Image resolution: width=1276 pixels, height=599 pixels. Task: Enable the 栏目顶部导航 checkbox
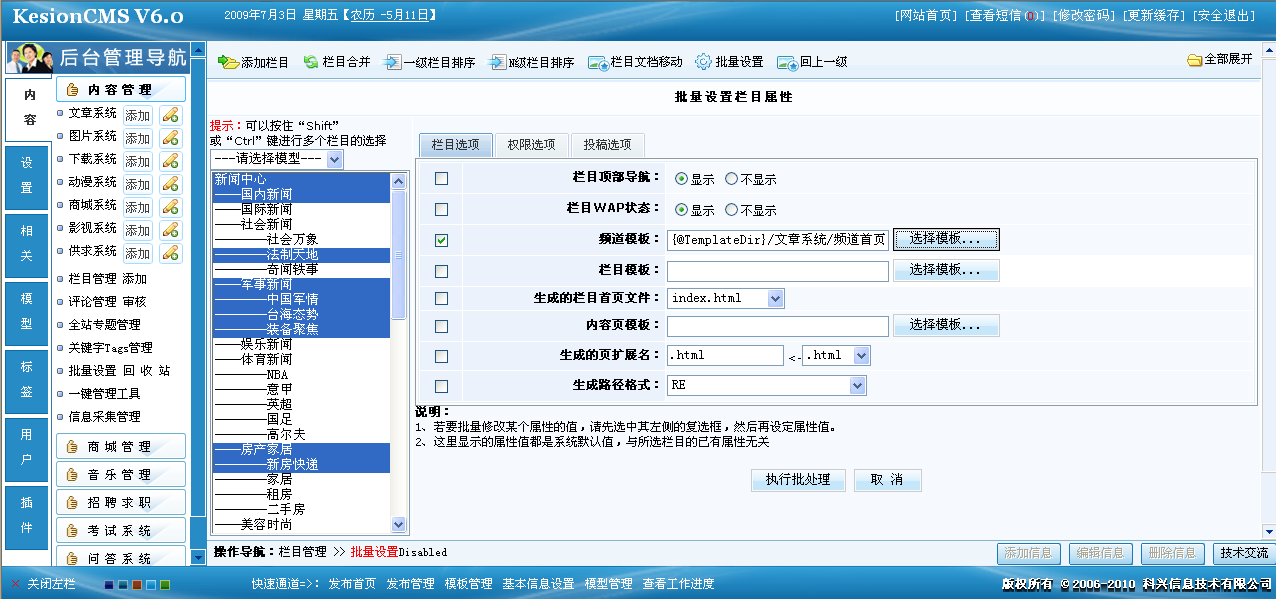tap(441, 179)
